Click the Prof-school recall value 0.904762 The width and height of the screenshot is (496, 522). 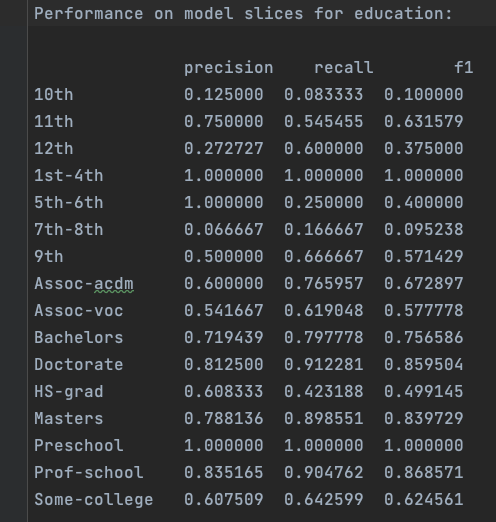[324, 473]
